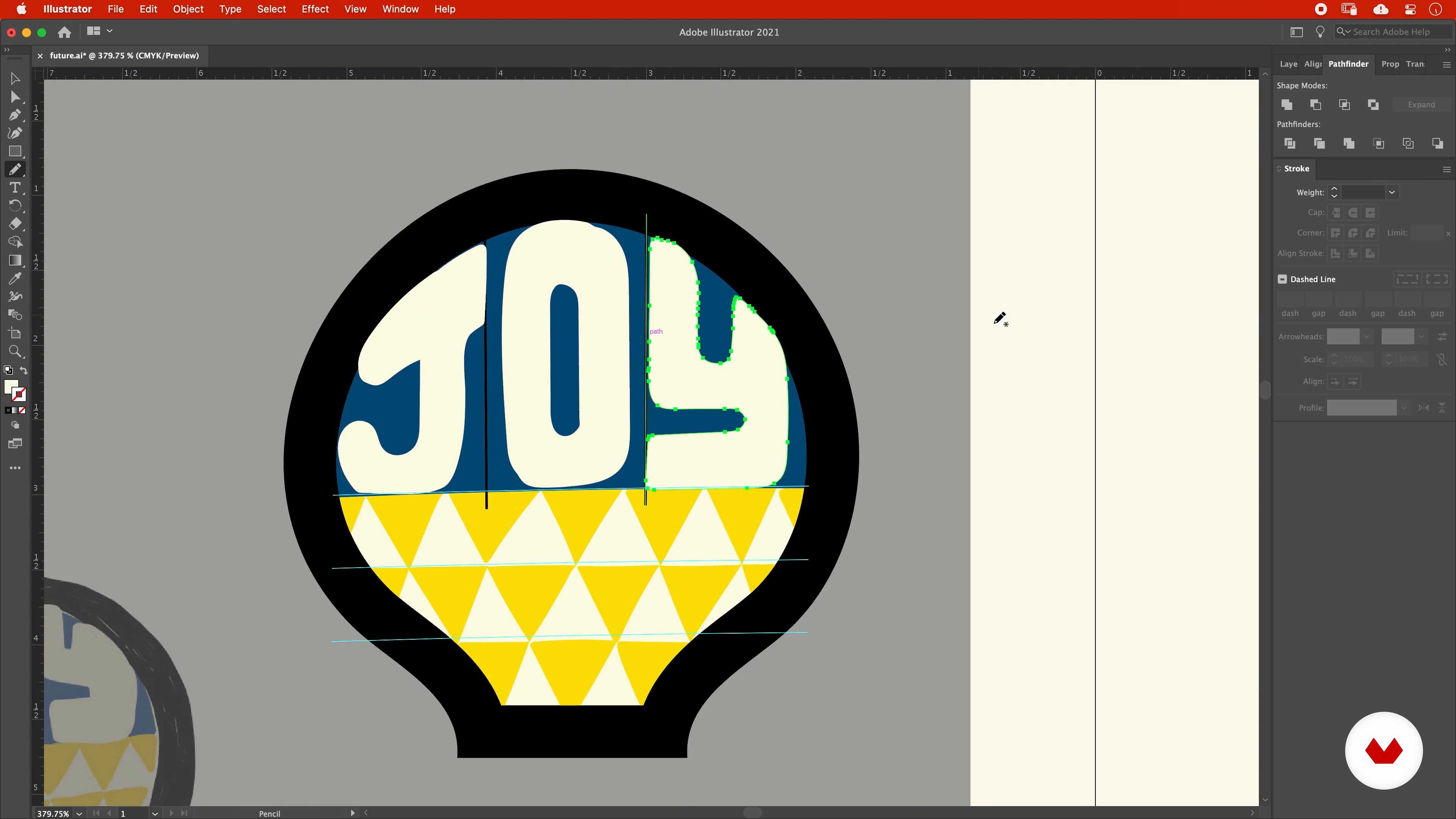The image size is (1456, 819).
Task: Close the future.ai document tab
Action: 40,55
